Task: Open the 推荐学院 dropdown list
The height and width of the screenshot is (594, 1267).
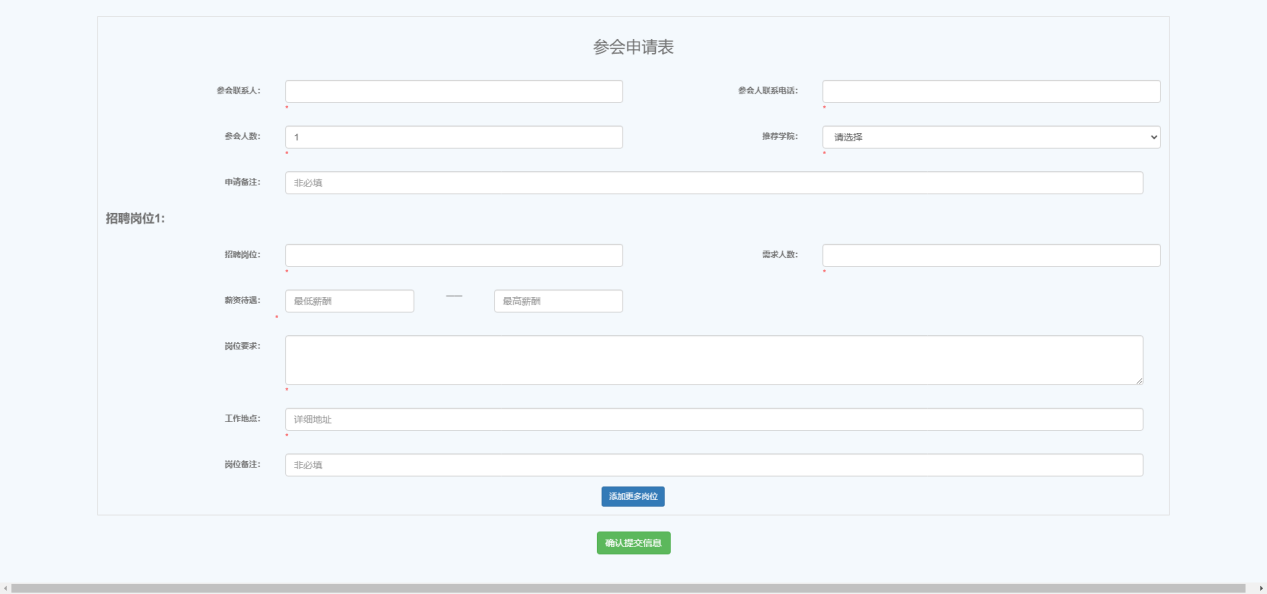Action: pos(990,137)
